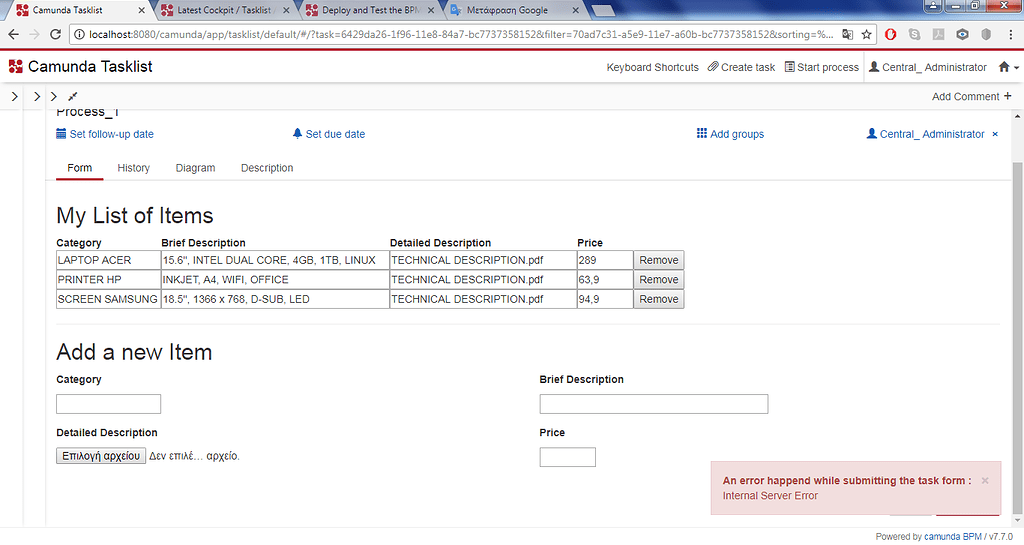Open Keyboard Shortcuts help
Viewport: 1024px width, 545px height.
(x=652, y=67)
